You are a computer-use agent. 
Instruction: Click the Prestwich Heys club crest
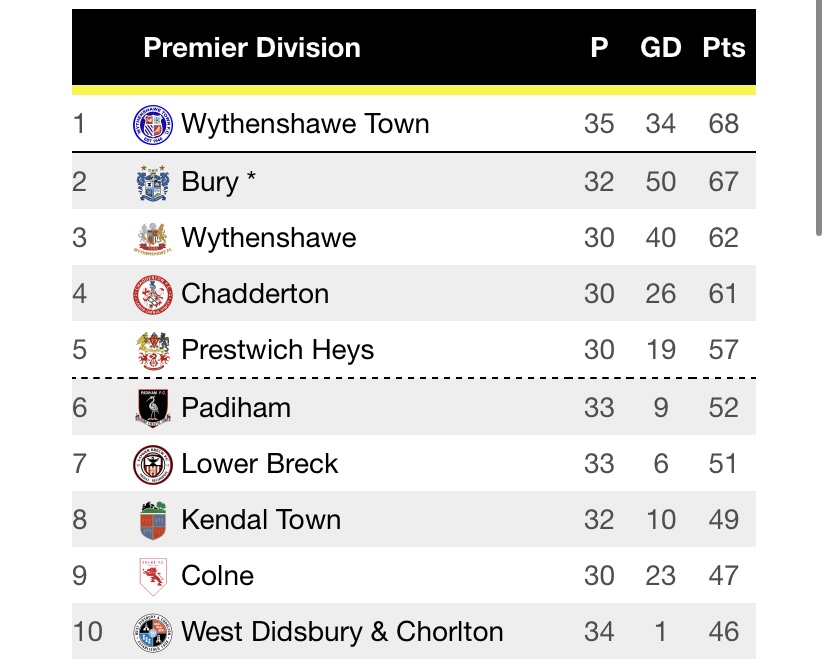point(153,350)
